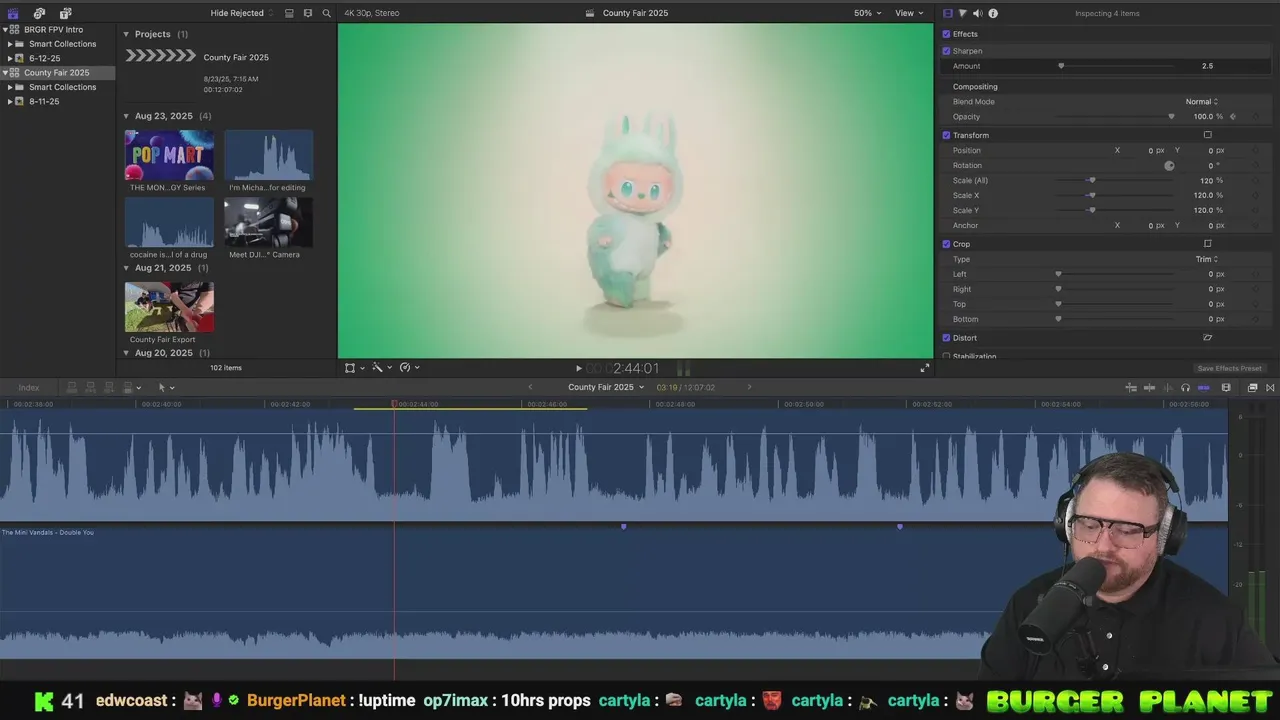Toggle solo headphones icon in timeline
The image size is (1280, 720).
point(1185,387)
